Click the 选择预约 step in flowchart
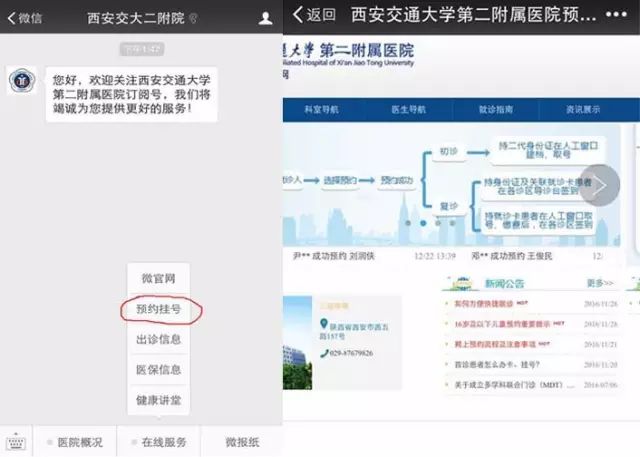This screenshot has height=457, width=640. tap(340, 180)
